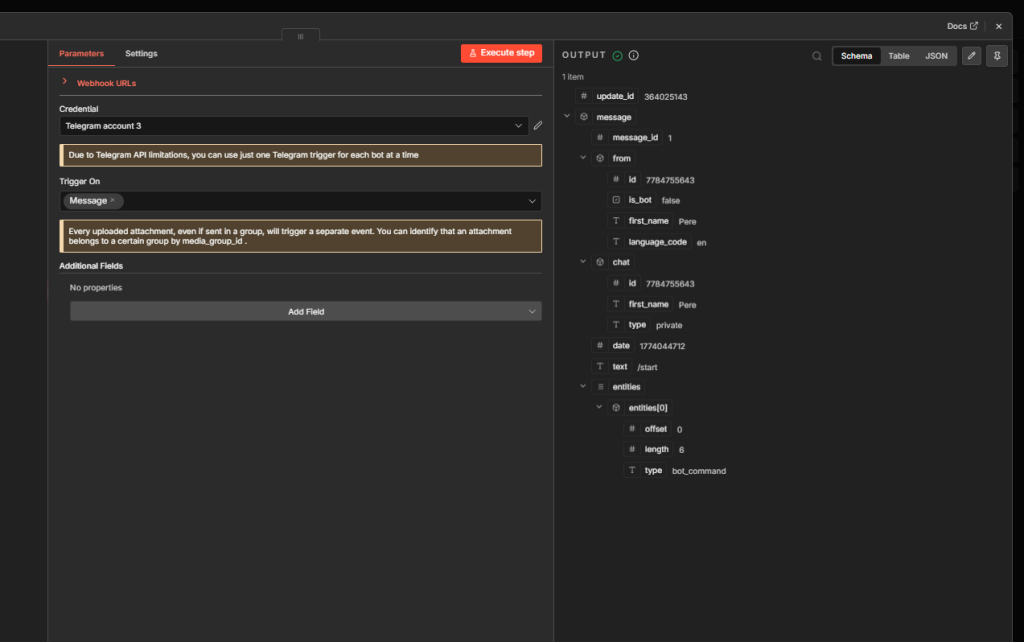Edit the Telegram credential via pencil icon
This screenshot has height=642, width=1024.
pyautogui.click(x=537, y=126)
